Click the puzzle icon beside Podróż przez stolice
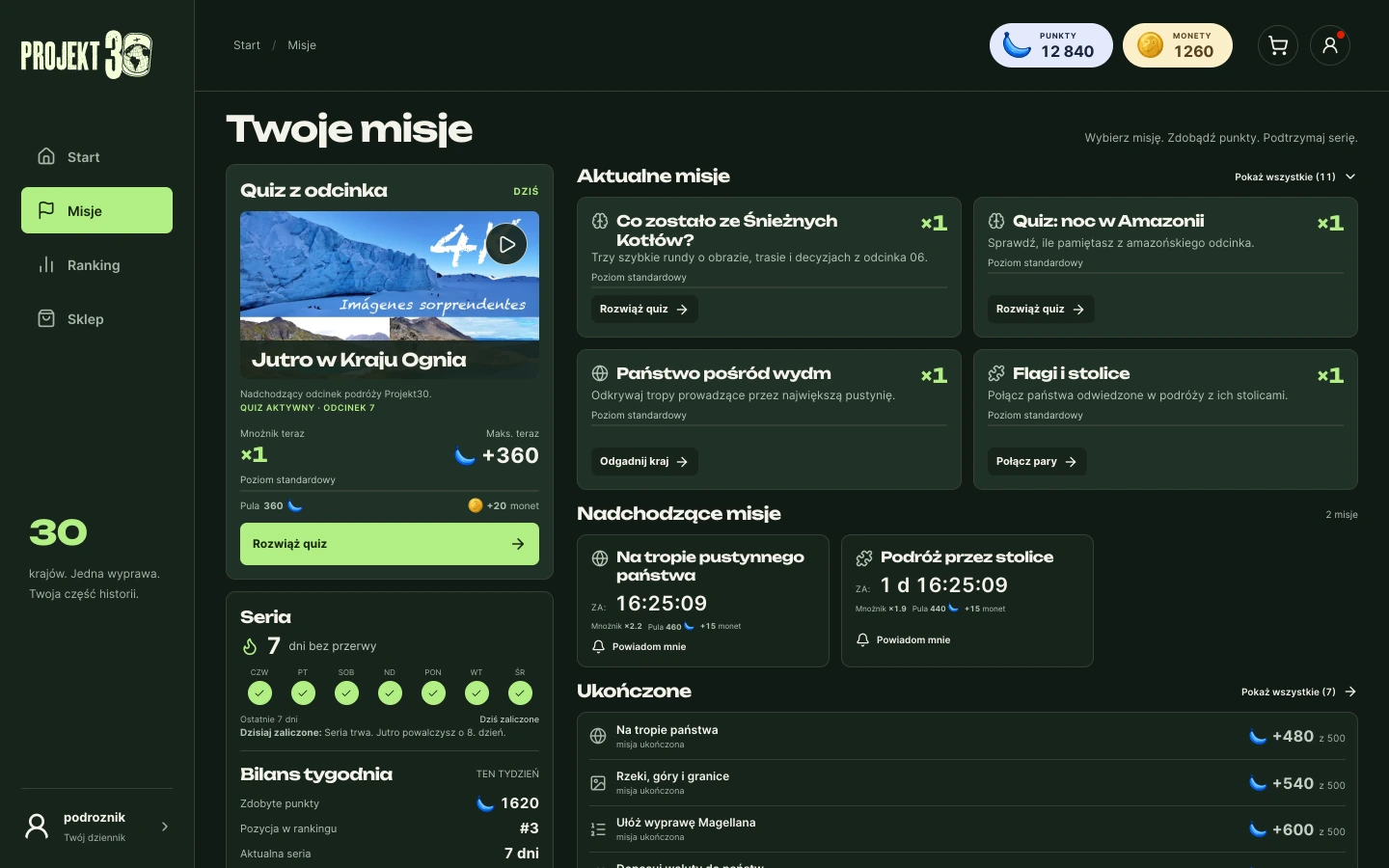1389x868 pixels. click(864, 557)
